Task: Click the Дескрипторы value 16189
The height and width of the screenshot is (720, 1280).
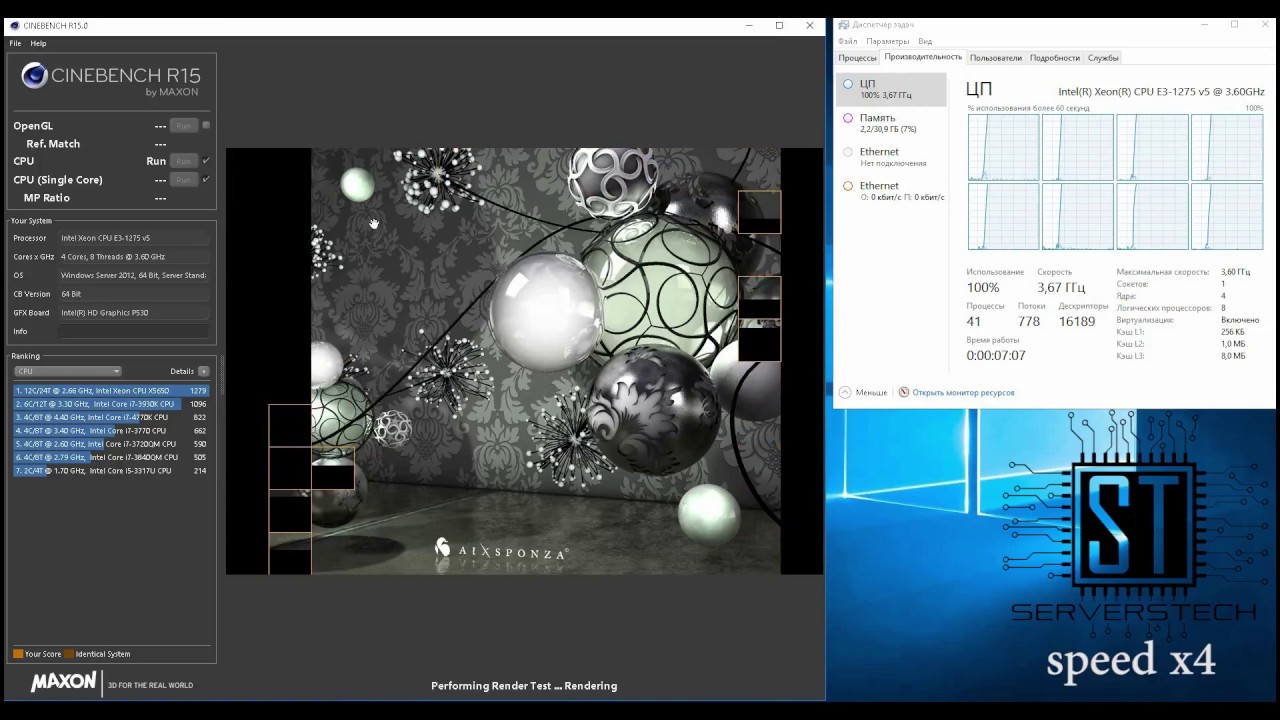Action: [1077, 321]
